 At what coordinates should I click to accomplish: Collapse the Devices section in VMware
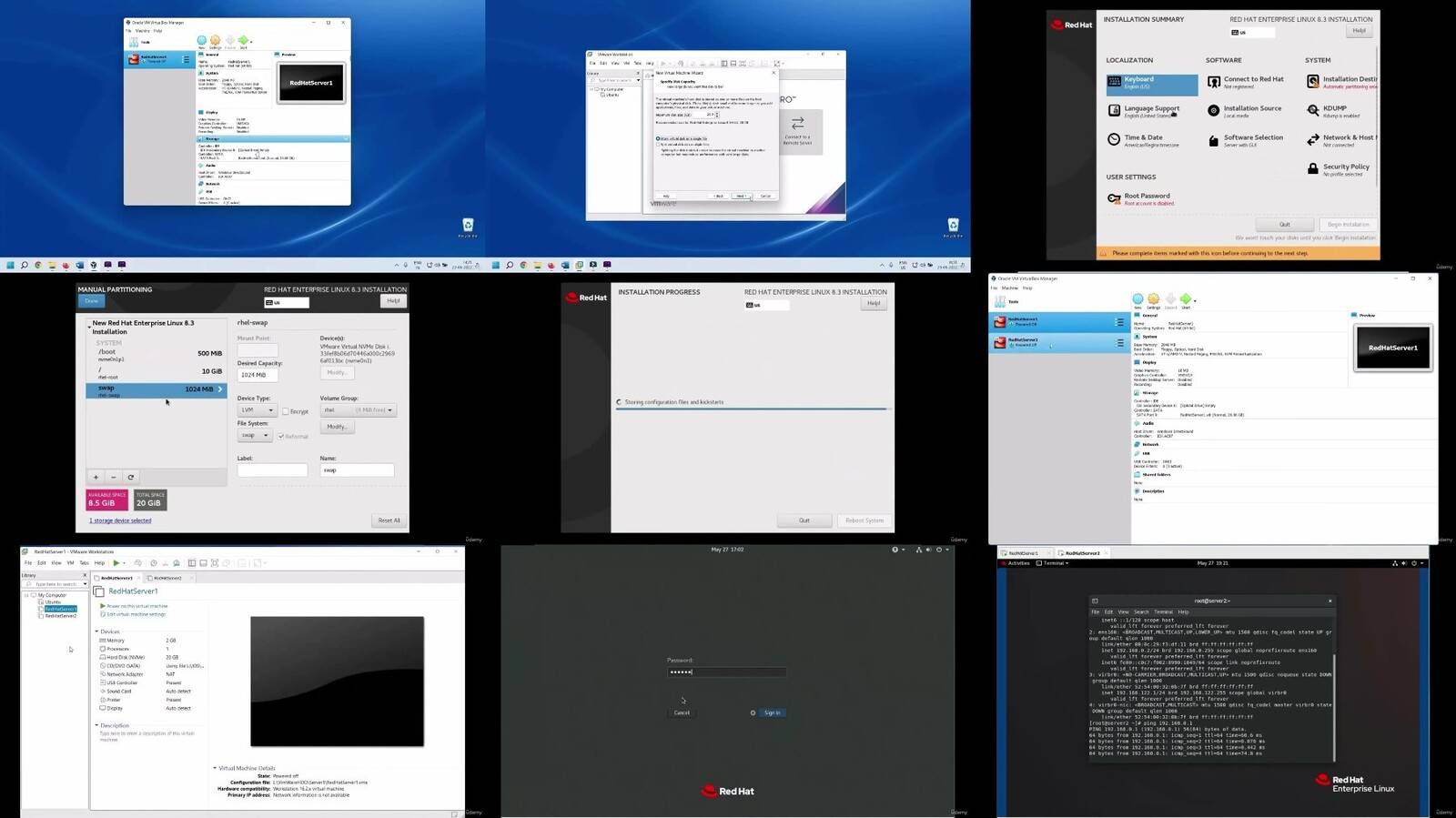coord(96,631)
